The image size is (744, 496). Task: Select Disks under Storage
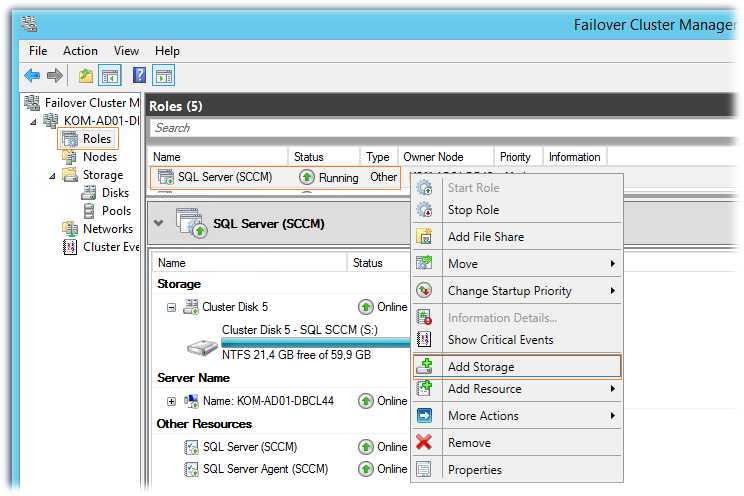pyautogui.click(x=115, y=193)
